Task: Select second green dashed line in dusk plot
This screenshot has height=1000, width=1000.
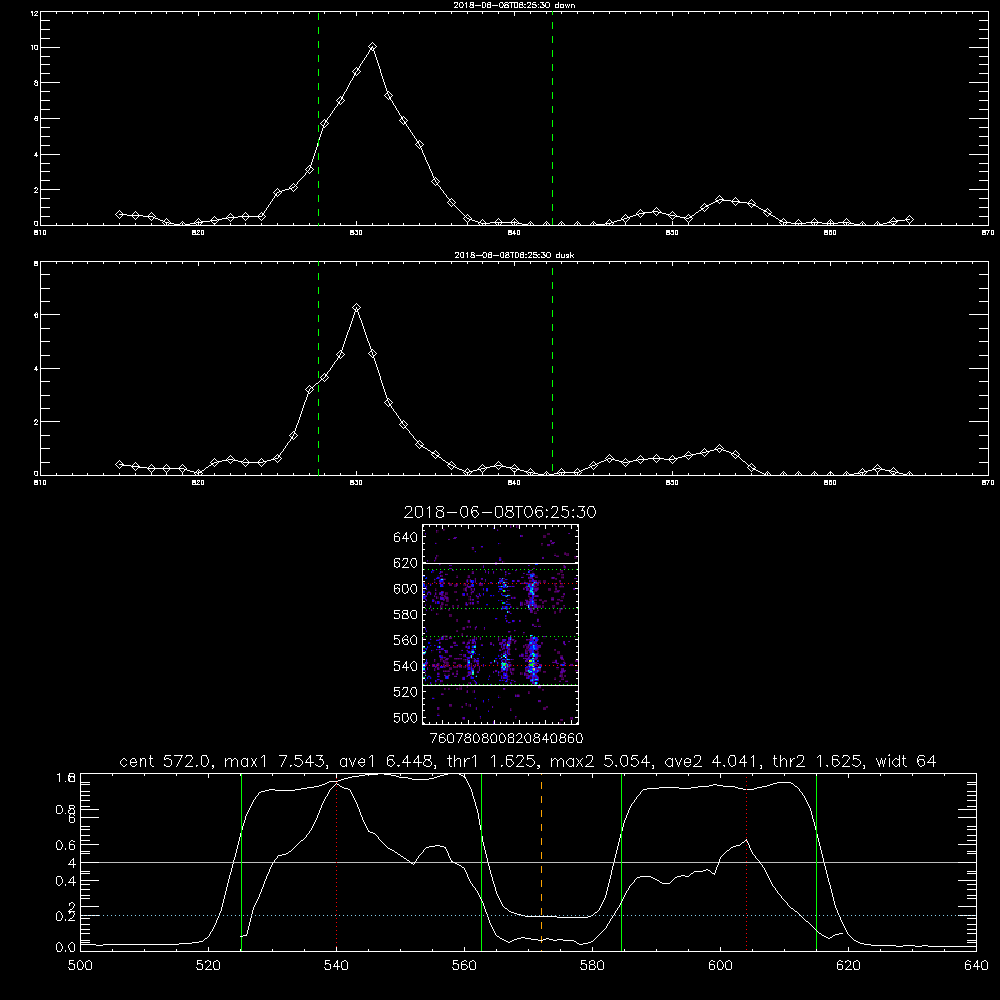Action: 552,368
